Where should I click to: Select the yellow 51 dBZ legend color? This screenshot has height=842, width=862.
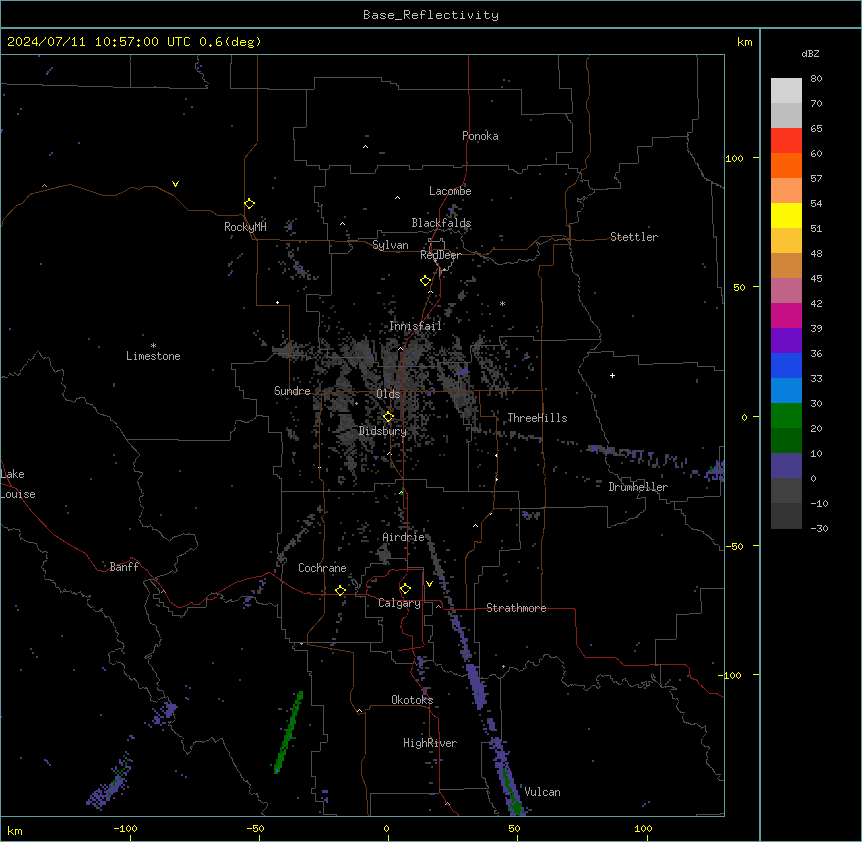click(786, 215)
